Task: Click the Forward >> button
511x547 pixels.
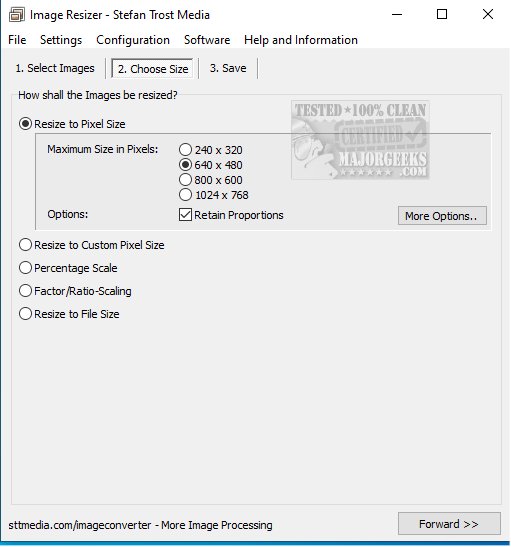Action: [449, 523]
